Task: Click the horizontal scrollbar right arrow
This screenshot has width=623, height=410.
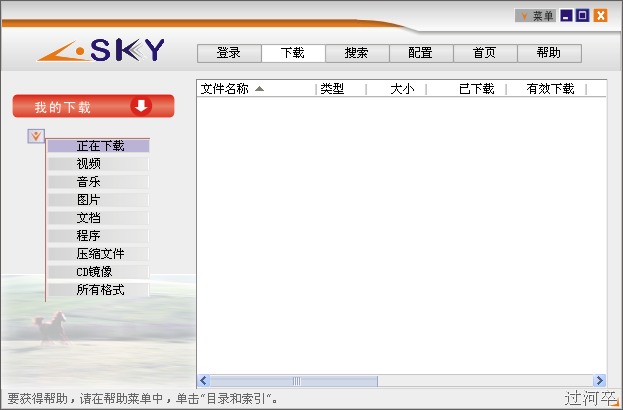Action: click(599, 381)
